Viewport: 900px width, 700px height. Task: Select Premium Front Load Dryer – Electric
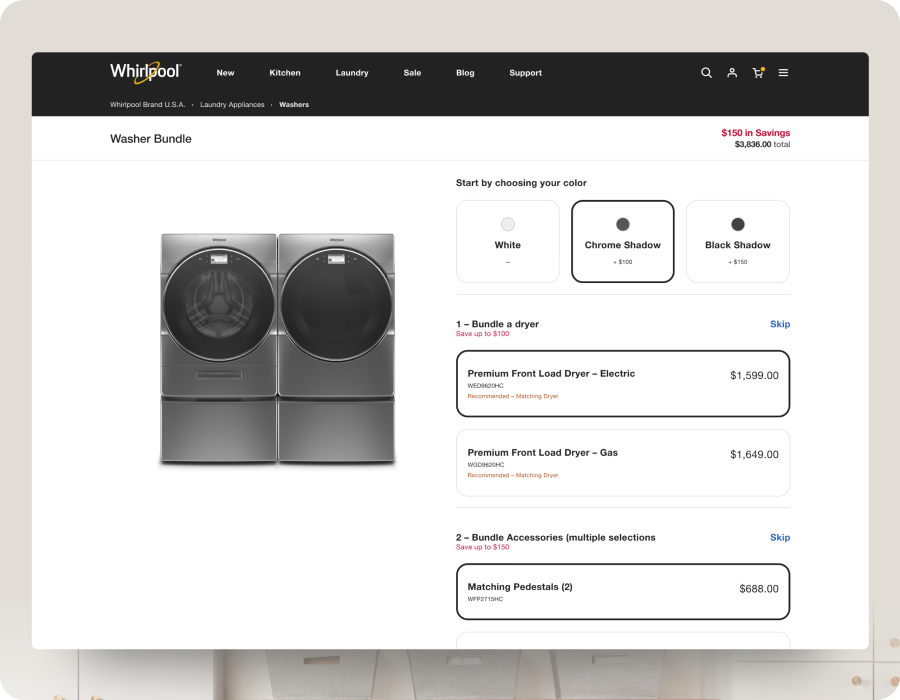pyautogui.click(x=623, y=383)
